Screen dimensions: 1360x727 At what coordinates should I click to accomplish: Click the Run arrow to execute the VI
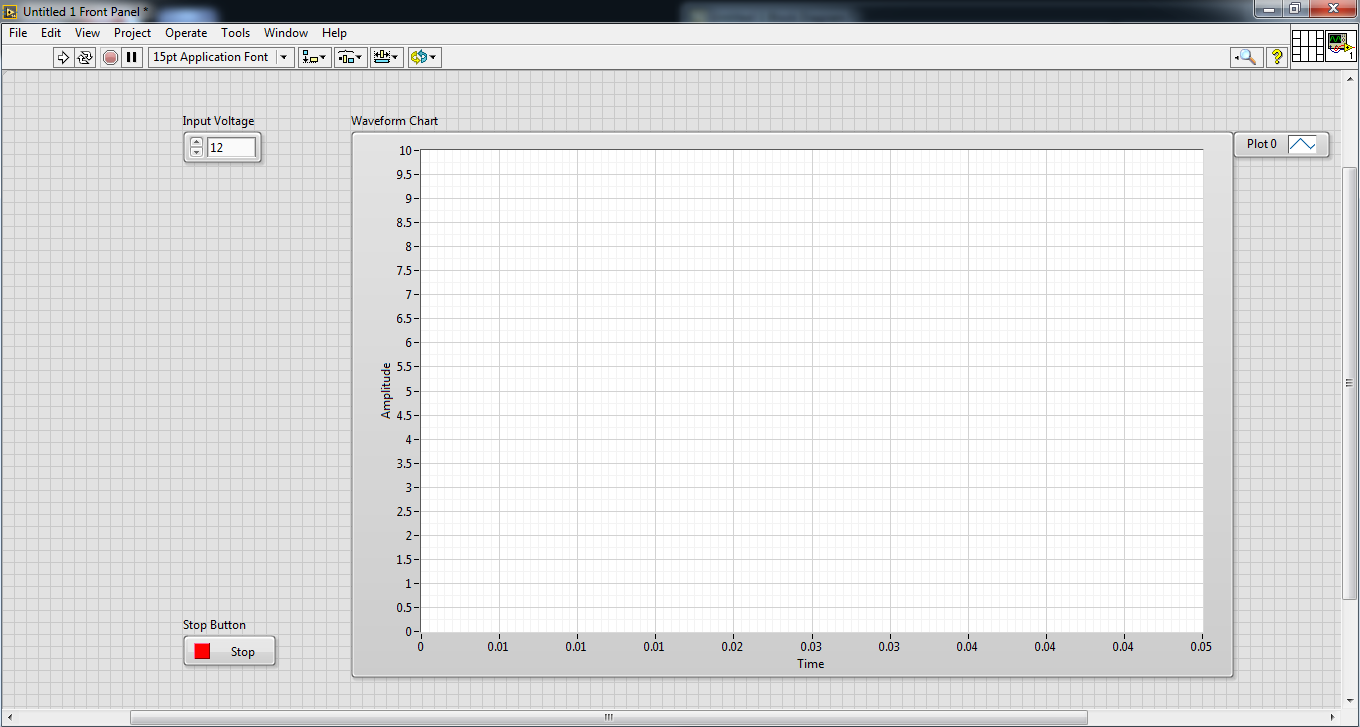click(63, 57)
